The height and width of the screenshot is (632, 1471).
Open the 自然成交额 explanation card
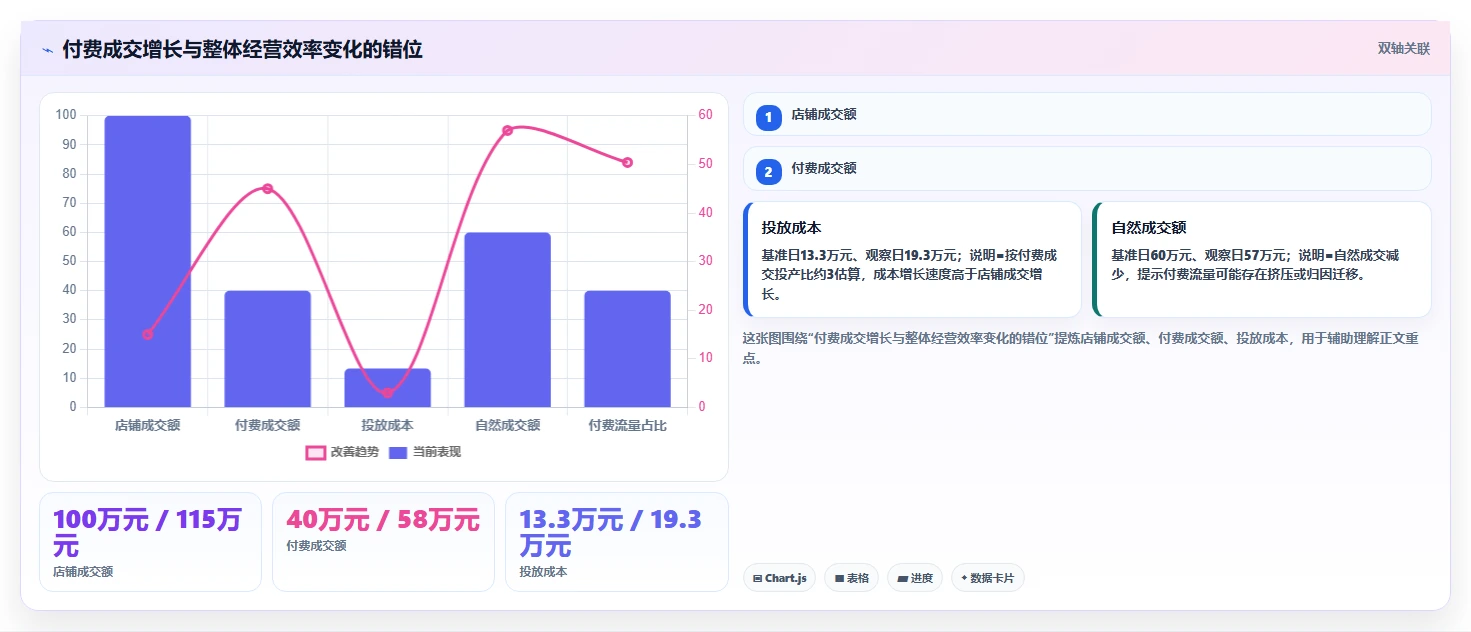(x=1262, y=260)
